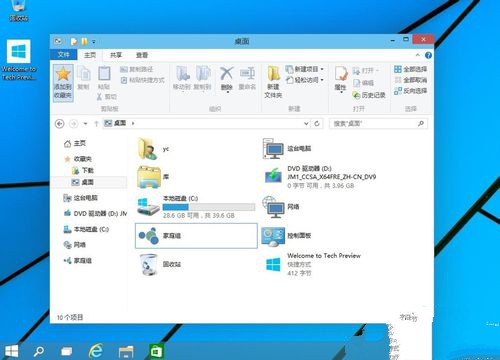500x360 pixels.
Task: Select 桌面 in the navigation pane
Action: tap(83, 182)
